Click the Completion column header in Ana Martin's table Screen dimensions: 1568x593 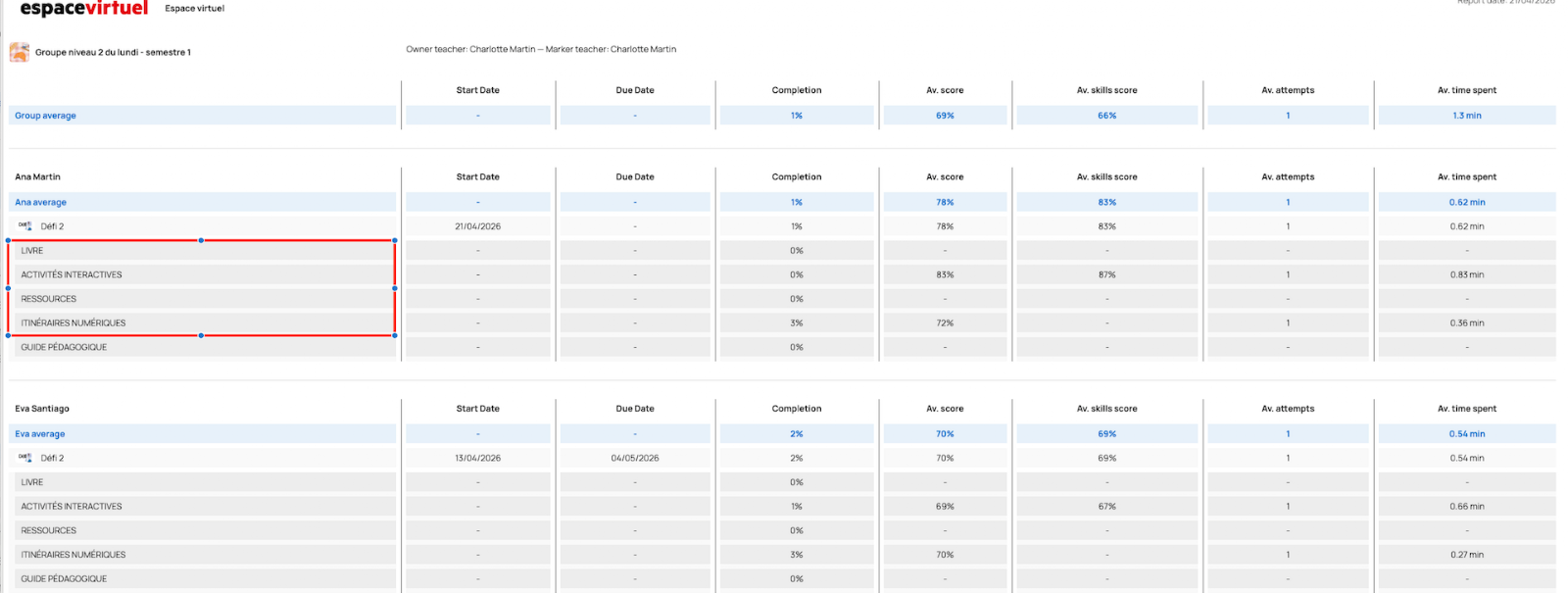pyautogui.click(x=796, y=177)
